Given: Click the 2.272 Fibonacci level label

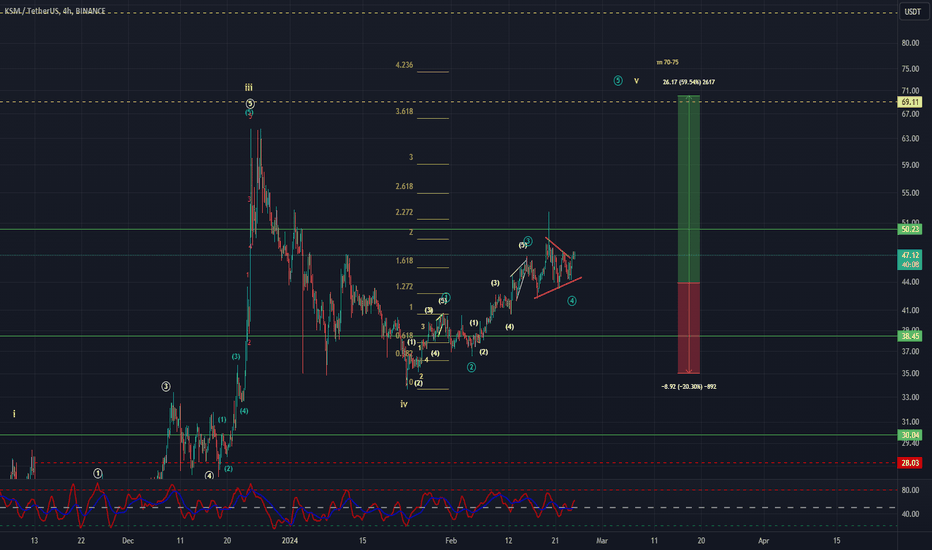Looking at the screenshot, I should 404,212.
